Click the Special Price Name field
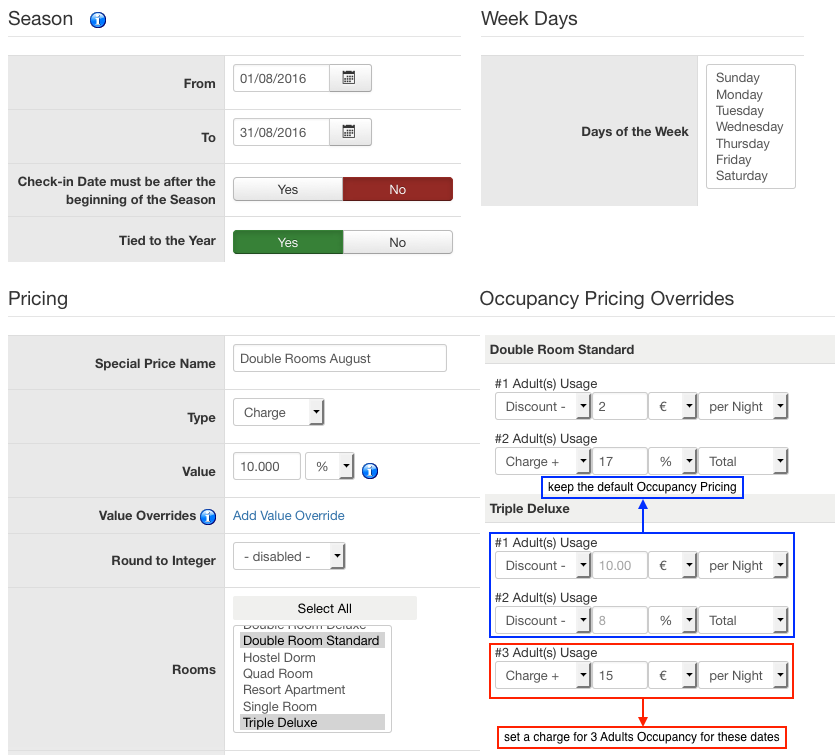This screenshot has height=755, width=835. [340, 358]
